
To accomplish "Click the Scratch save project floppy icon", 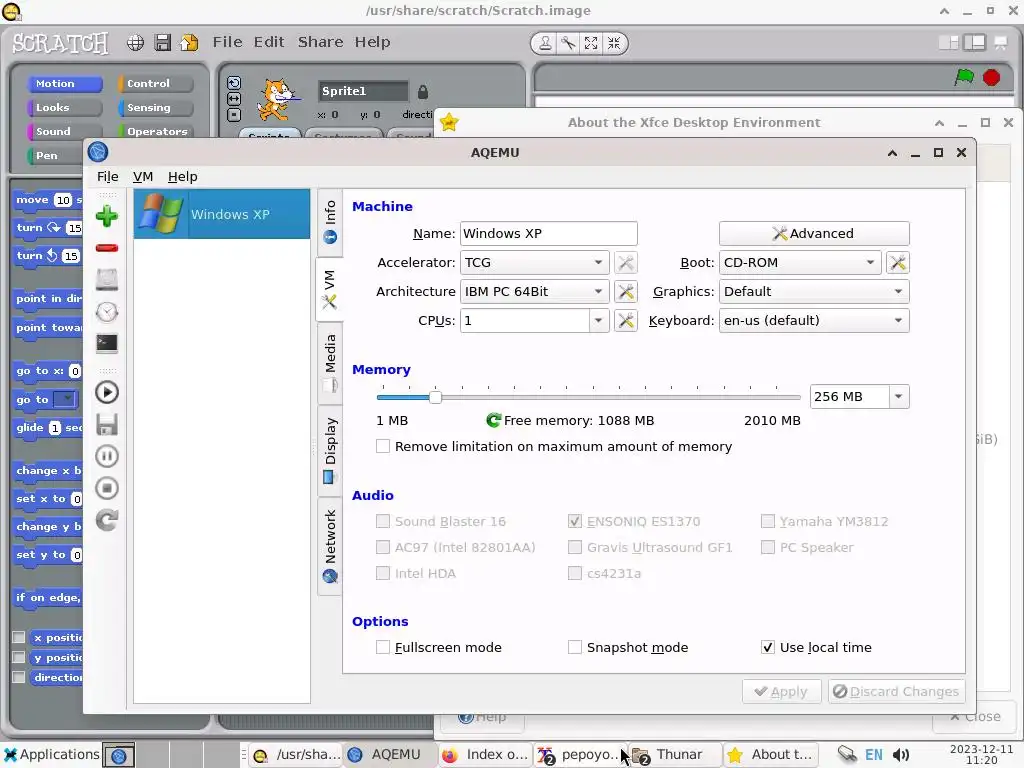I will [x=162, y=43].
